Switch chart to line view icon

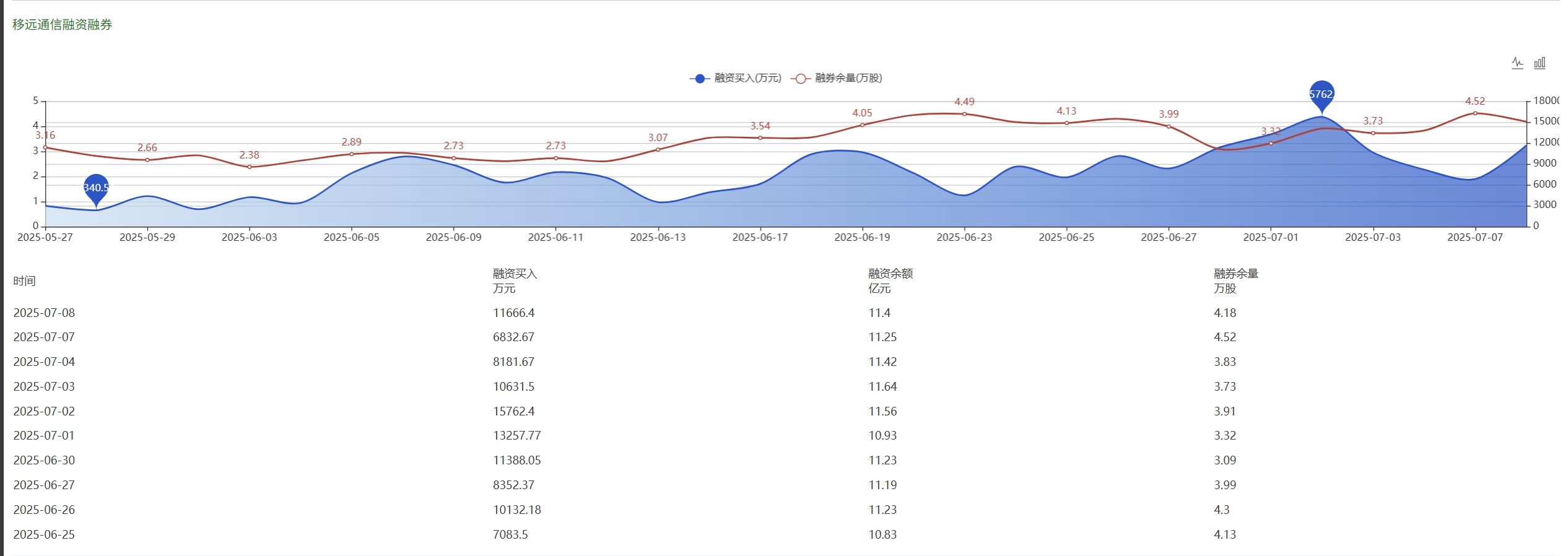tap(1517, 63)
